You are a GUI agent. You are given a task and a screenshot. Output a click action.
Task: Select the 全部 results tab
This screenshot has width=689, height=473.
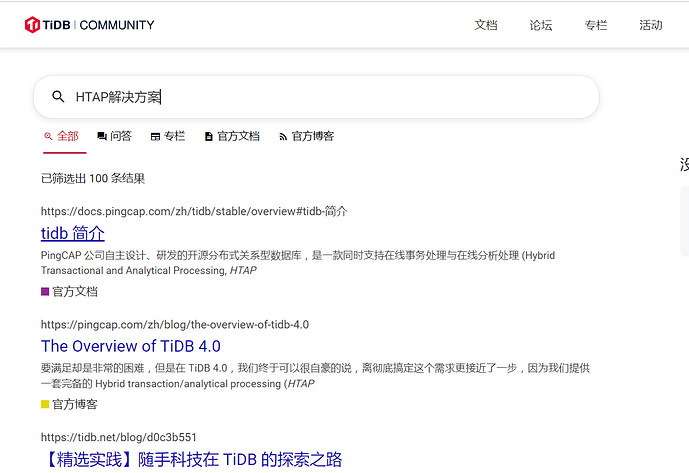click(65, 137)
